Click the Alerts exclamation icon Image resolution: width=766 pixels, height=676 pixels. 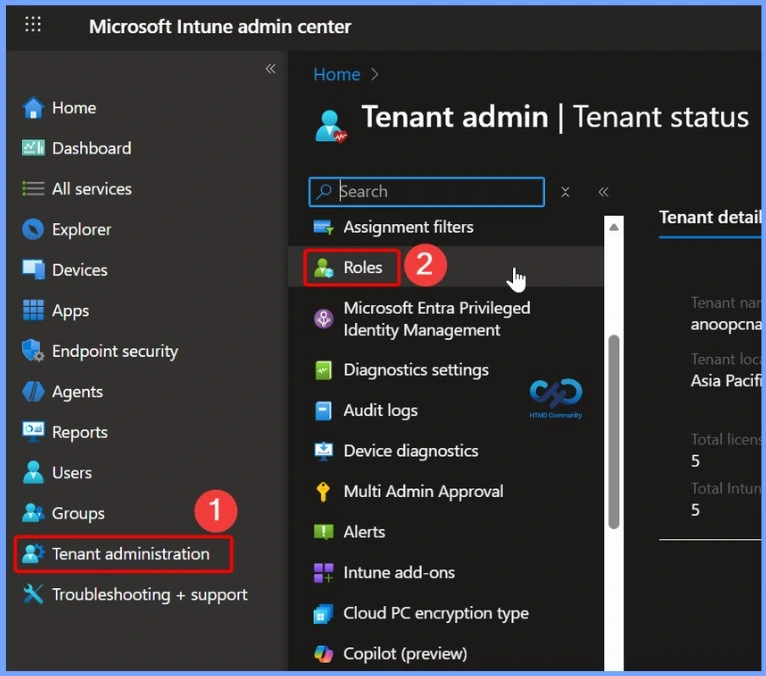click(x=323, y=532)
